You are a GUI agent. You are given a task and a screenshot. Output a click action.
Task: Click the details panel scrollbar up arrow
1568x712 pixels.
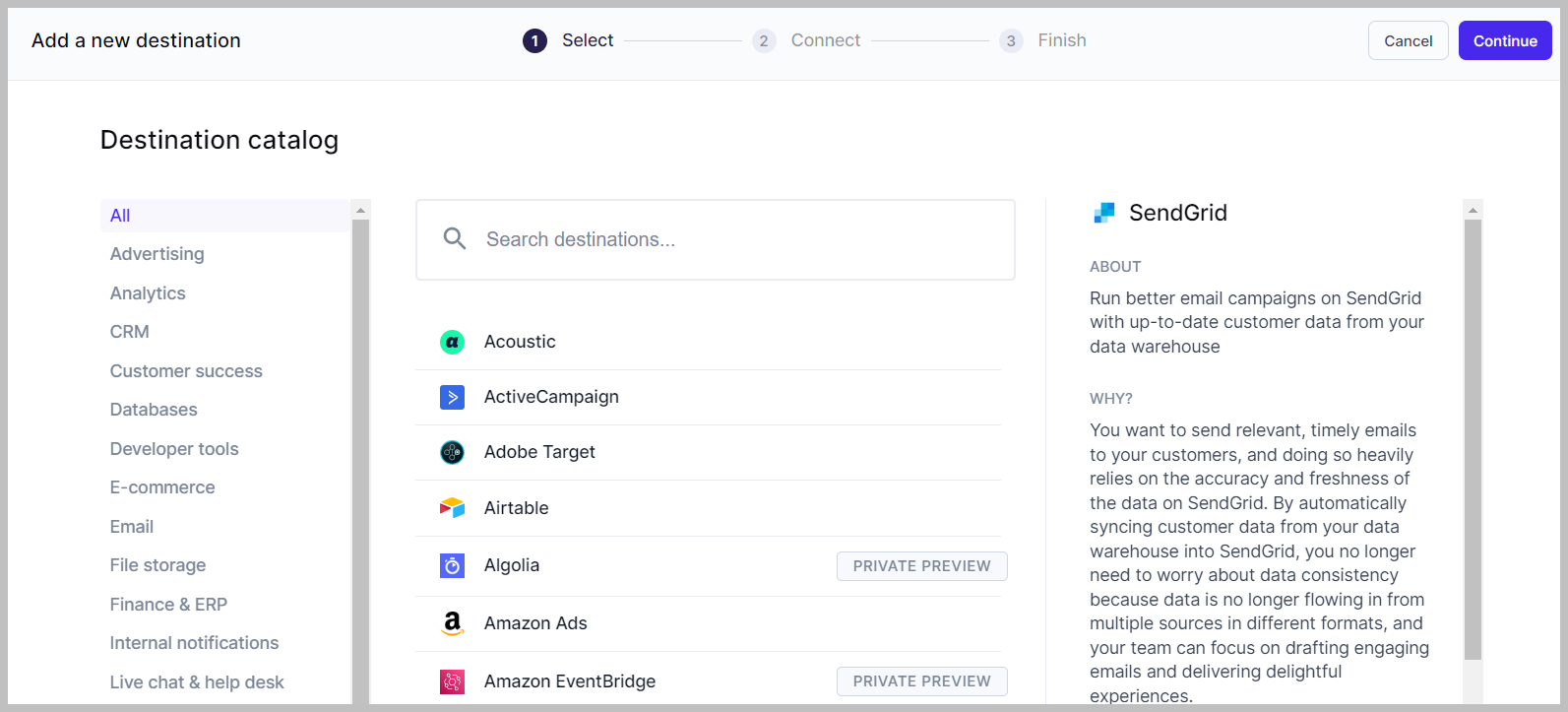pyautogui.click(x=1473, y=210)
